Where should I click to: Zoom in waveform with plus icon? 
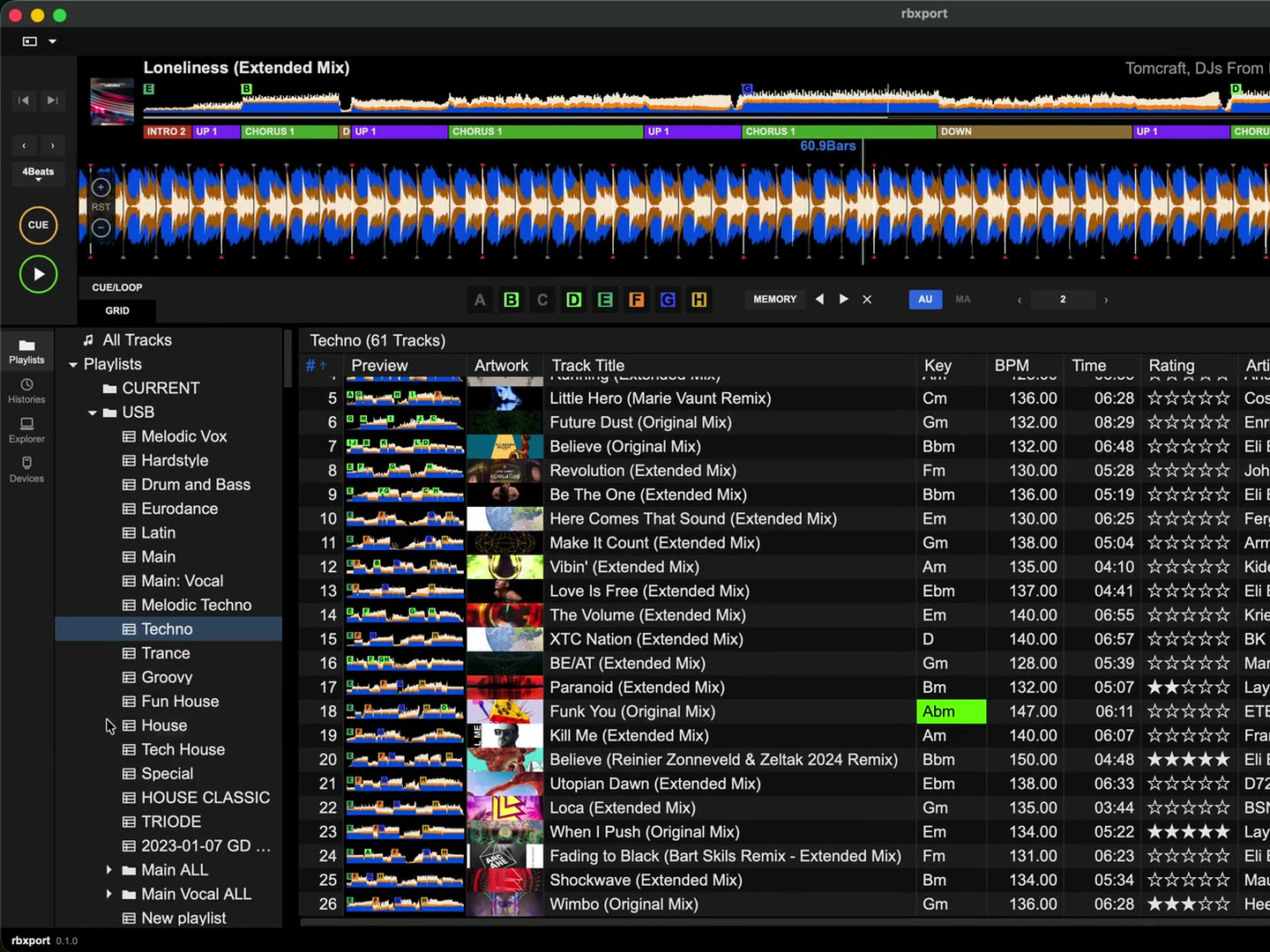101,187
